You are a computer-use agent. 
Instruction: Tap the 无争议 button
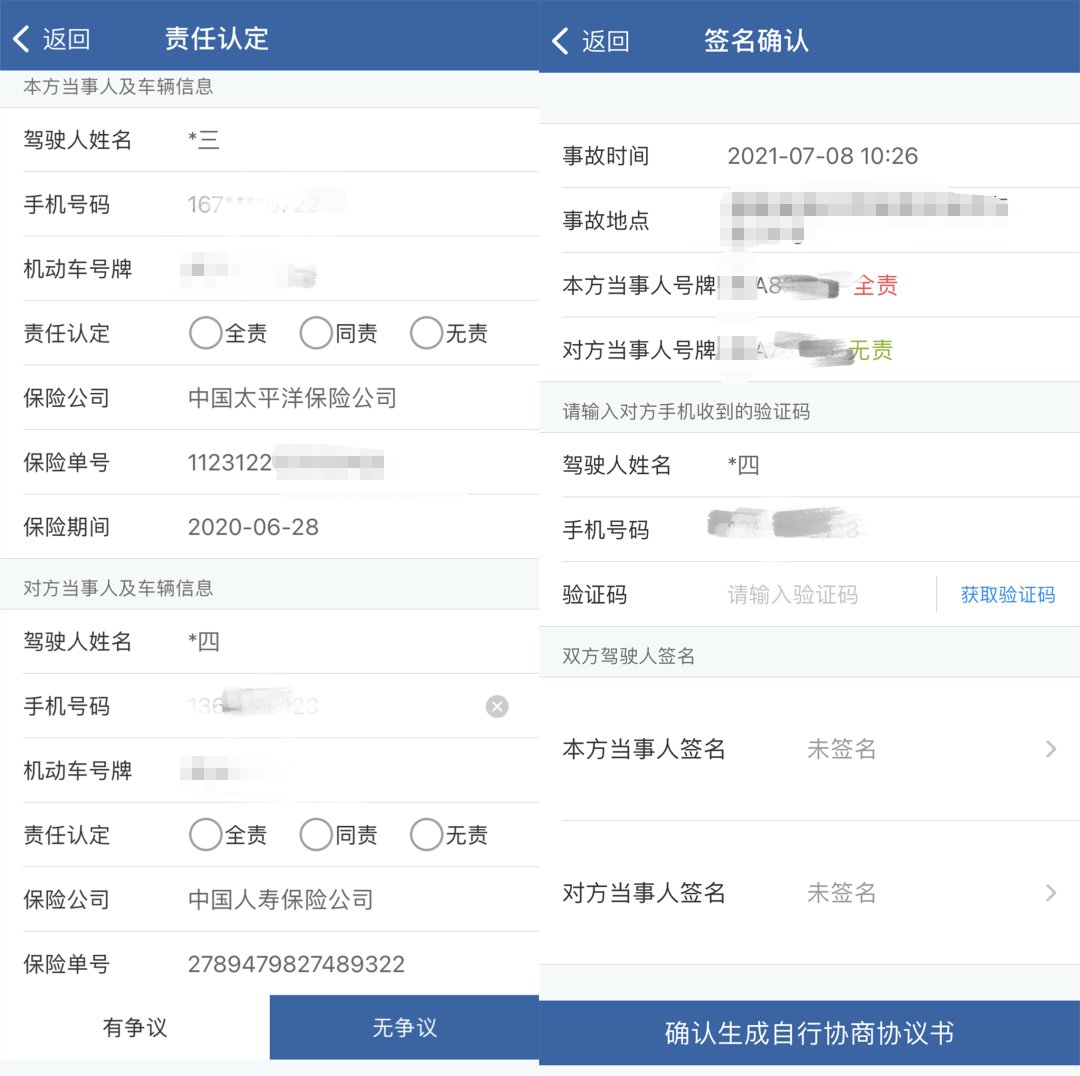[404, 1027]
